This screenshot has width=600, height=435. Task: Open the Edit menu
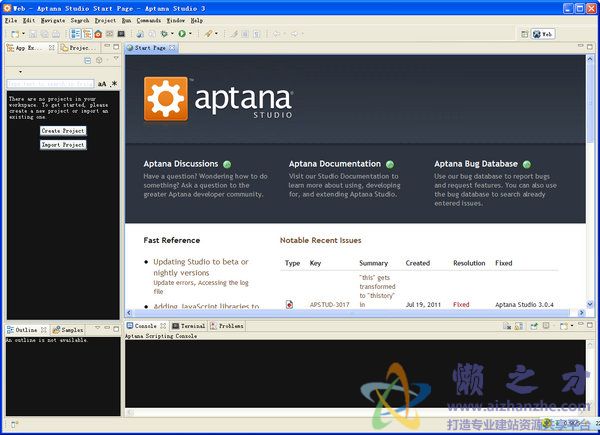point(29,20)
